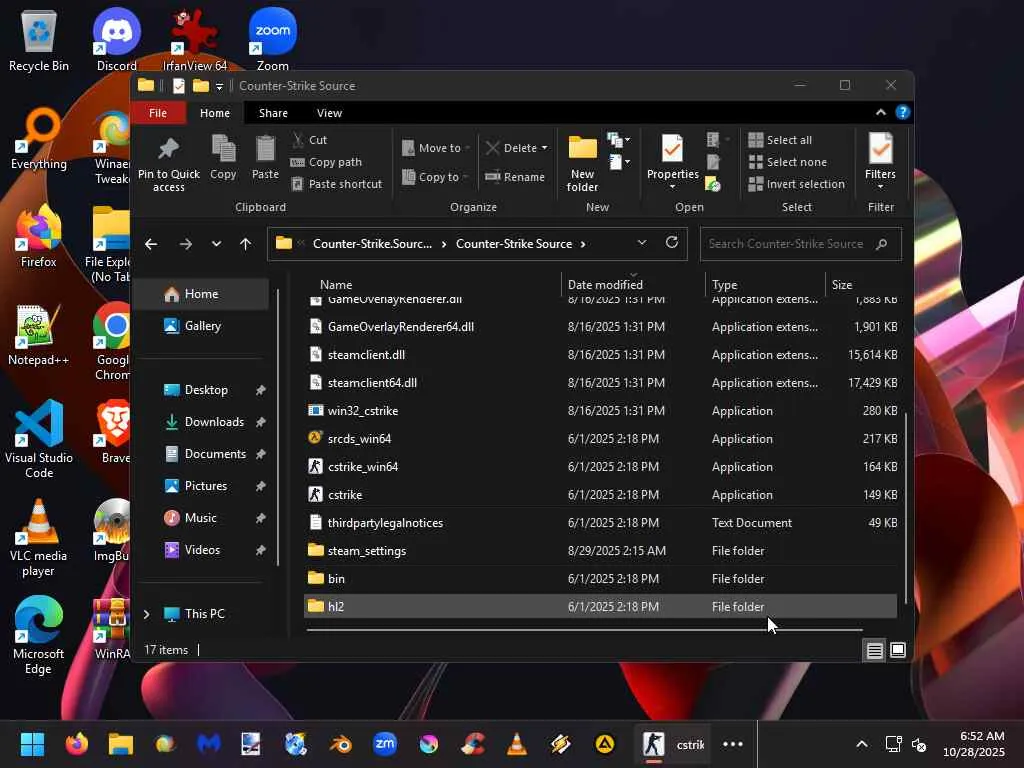Switch to details view layout
Image resolution: width=1024 pixels, height=768 pixels.
[875, 650]
